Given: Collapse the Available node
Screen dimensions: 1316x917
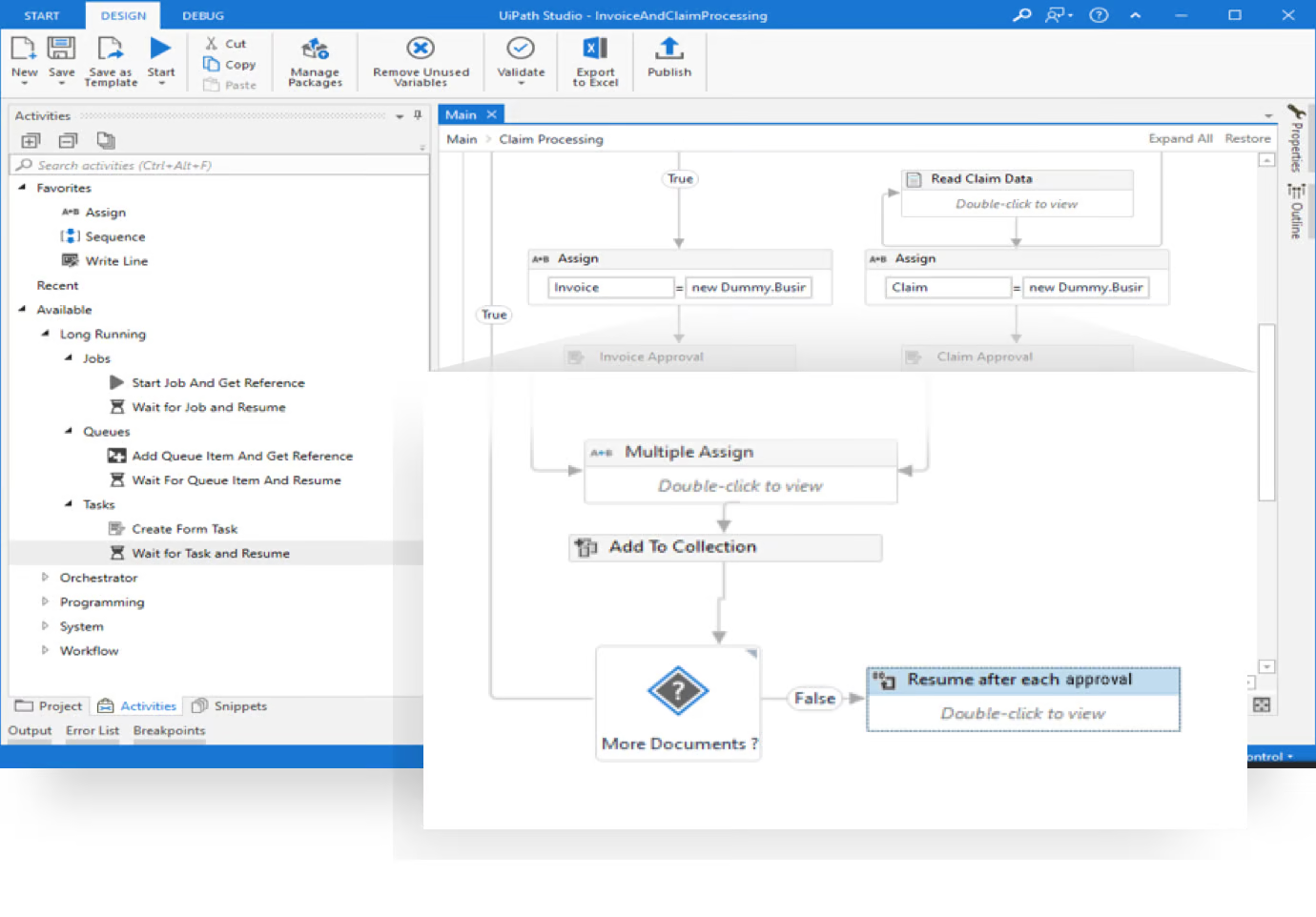Looking at the screenshot, I should (x=22, y=309).
